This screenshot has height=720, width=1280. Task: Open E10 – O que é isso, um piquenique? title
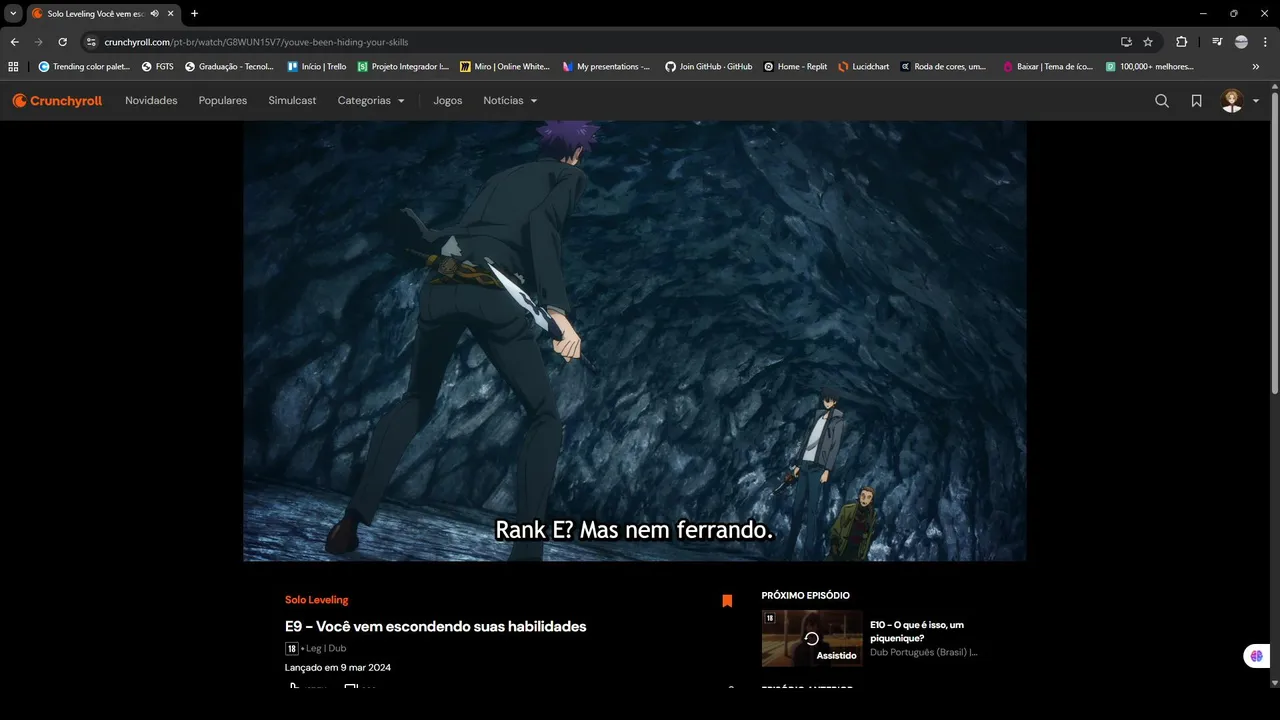pos(917,631)
